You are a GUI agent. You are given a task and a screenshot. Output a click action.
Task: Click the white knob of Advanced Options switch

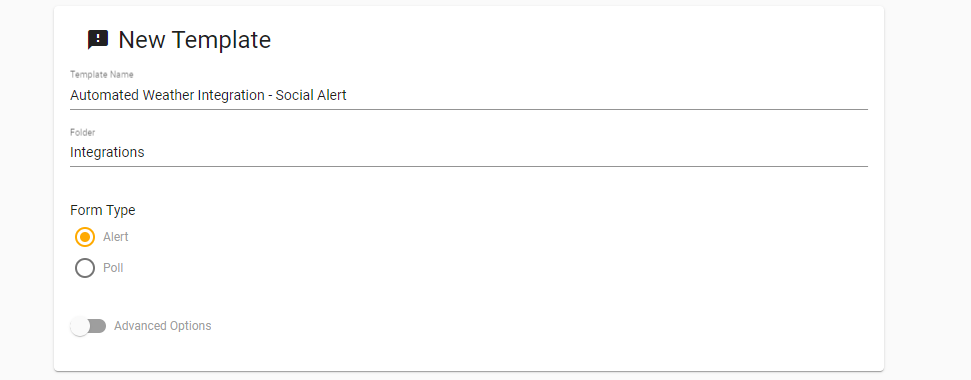(80, 326)
